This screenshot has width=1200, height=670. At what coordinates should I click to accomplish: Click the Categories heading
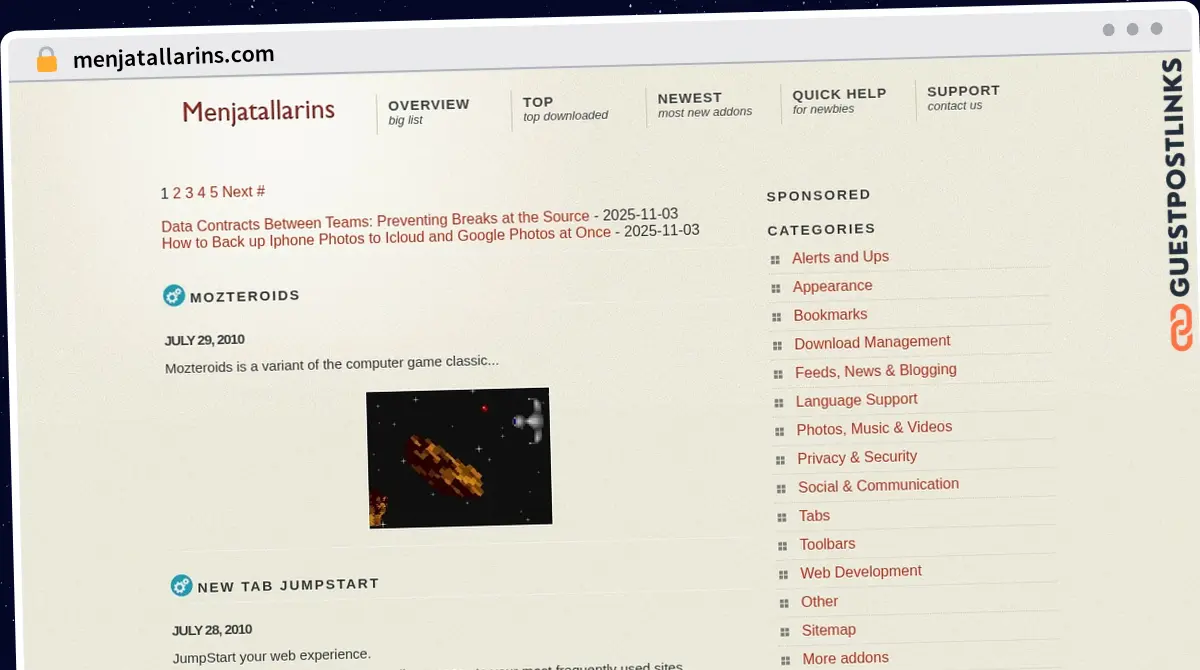click(x=821, y=229)
